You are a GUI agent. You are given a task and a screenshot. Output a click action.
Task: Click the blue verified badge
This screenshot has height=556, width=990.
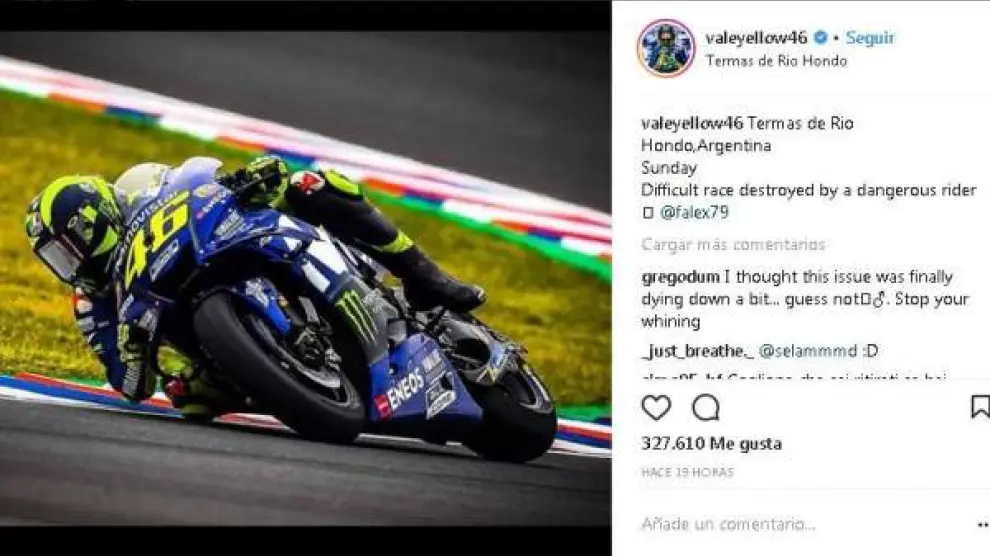pyautogui.click(x=820, y=38)
